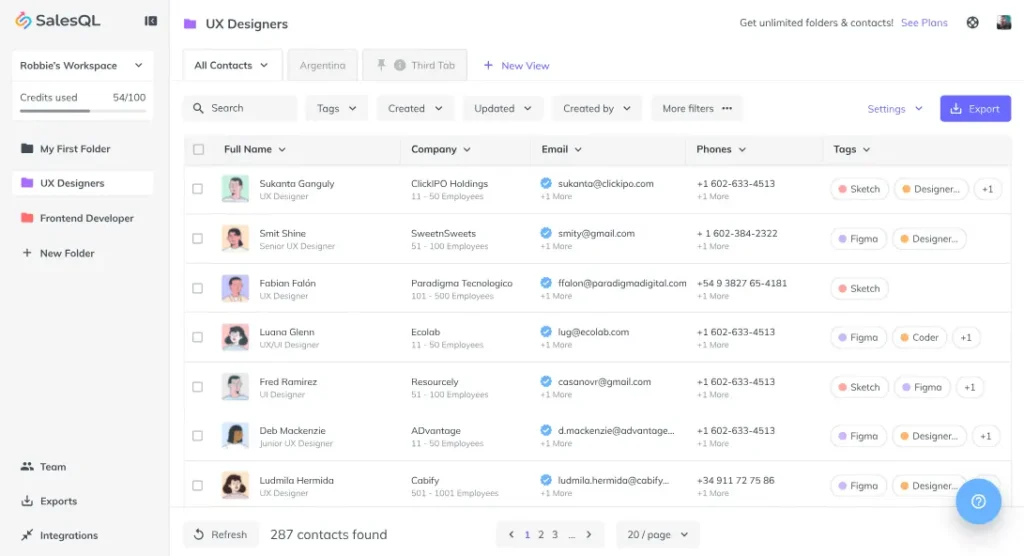This screenshot has width=1024, height=556.
Task: Click the pin icon on Third Tab
Action: point(381,65)
